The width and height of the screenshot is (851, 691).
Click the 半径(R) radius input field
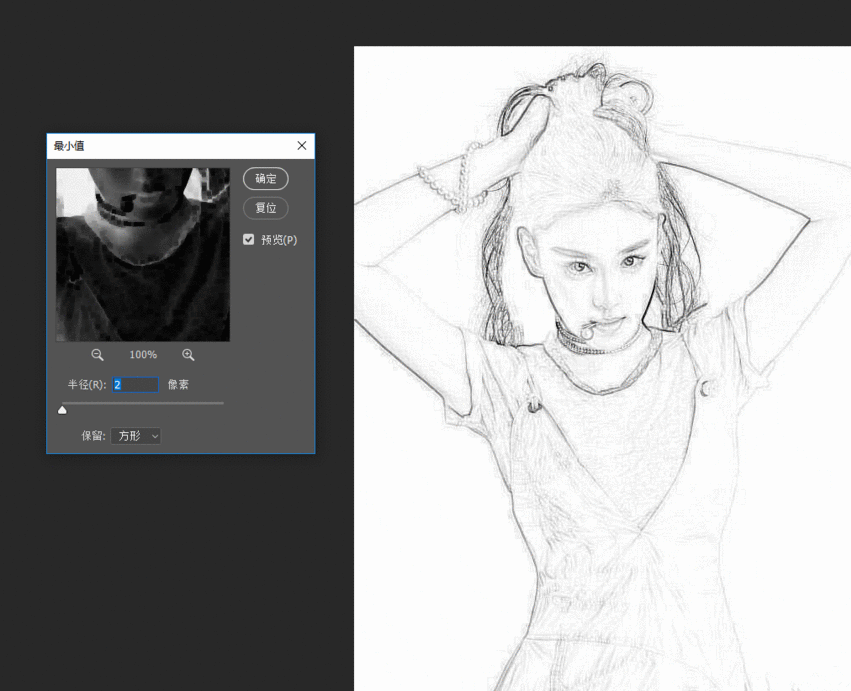tap(135, 385)
